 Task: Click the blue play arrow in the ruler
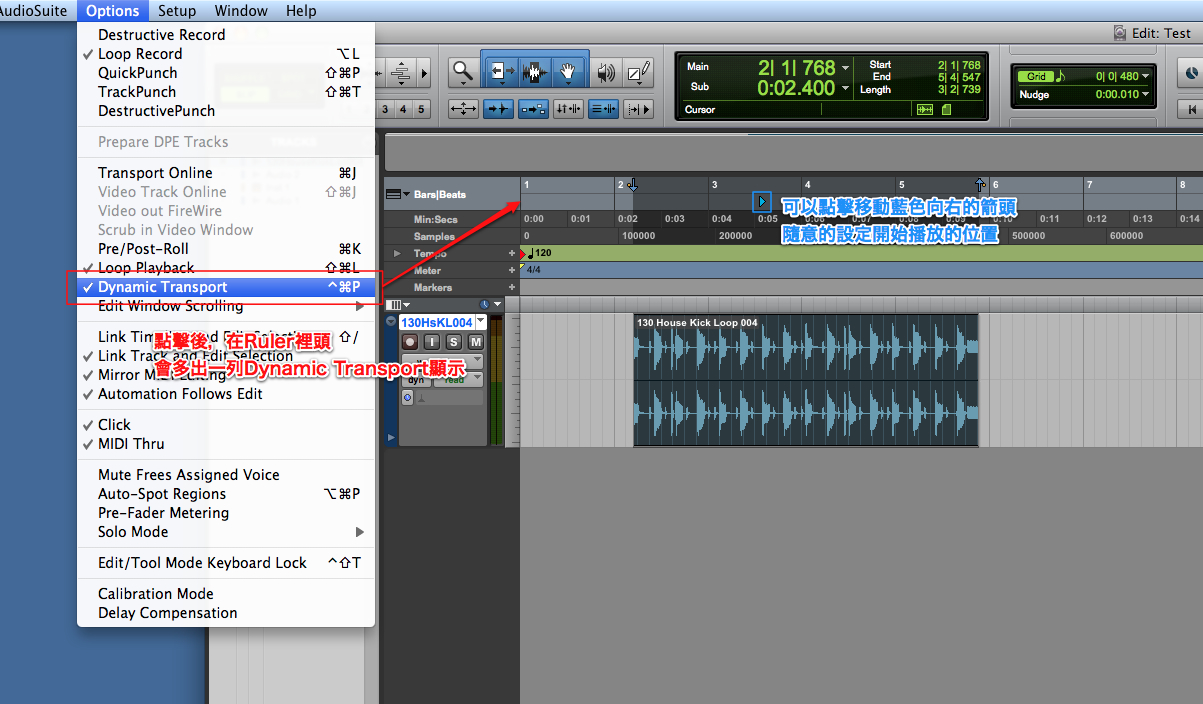click(762, 200)
